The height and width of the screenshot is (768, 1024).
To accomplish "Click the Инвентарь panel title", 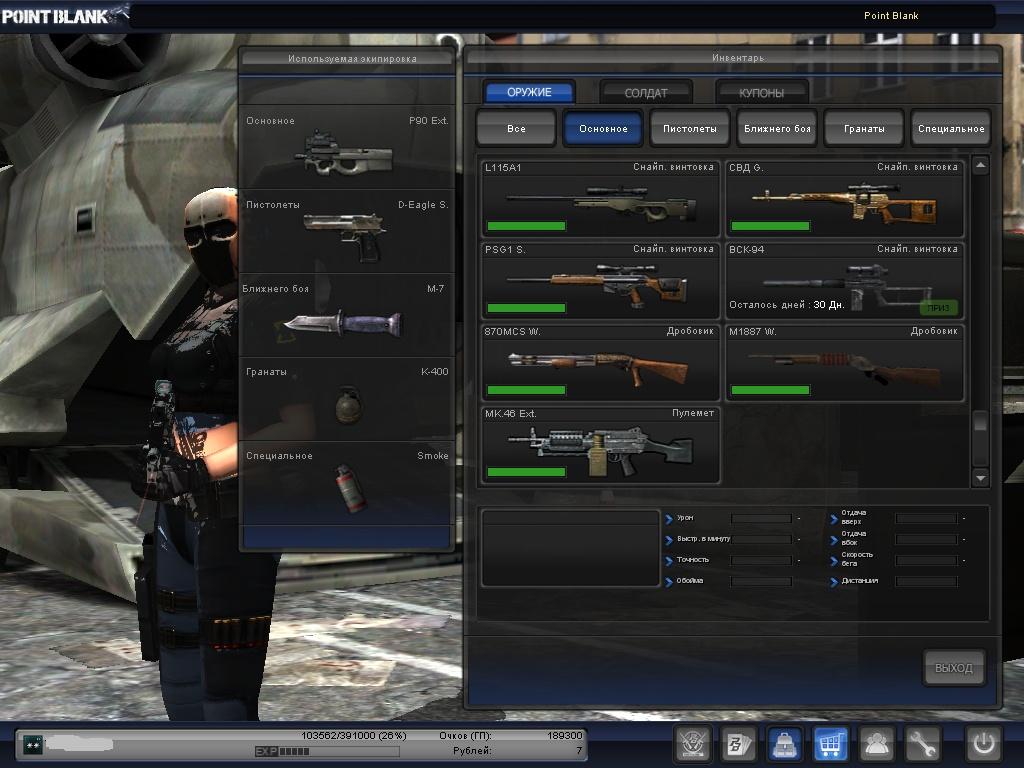I will [738, 58].
